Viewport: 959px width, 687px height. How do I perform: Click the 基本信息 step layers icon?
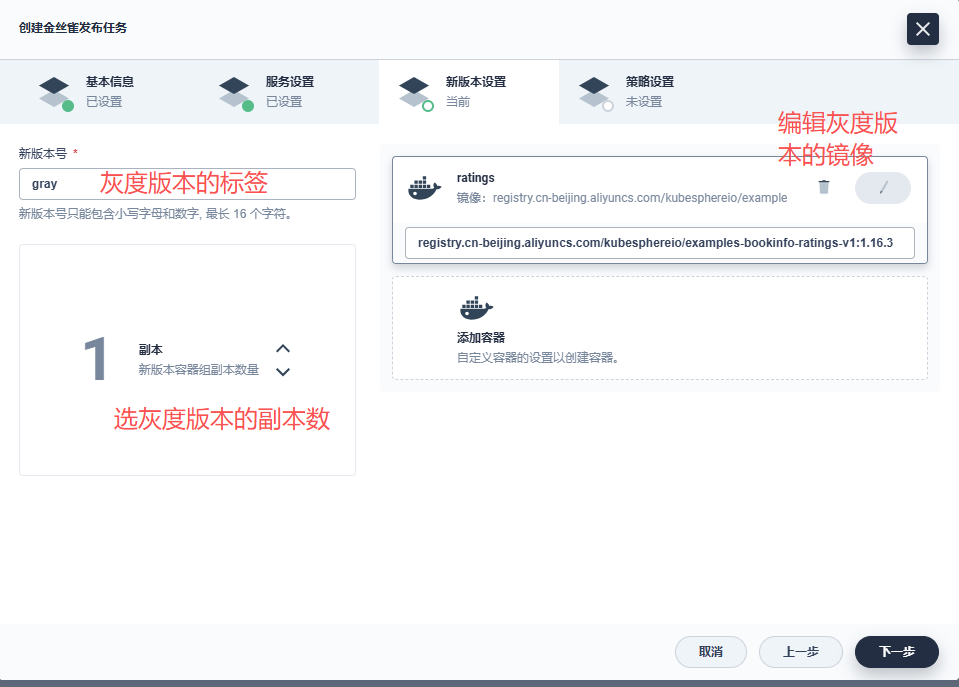(55, 92)
